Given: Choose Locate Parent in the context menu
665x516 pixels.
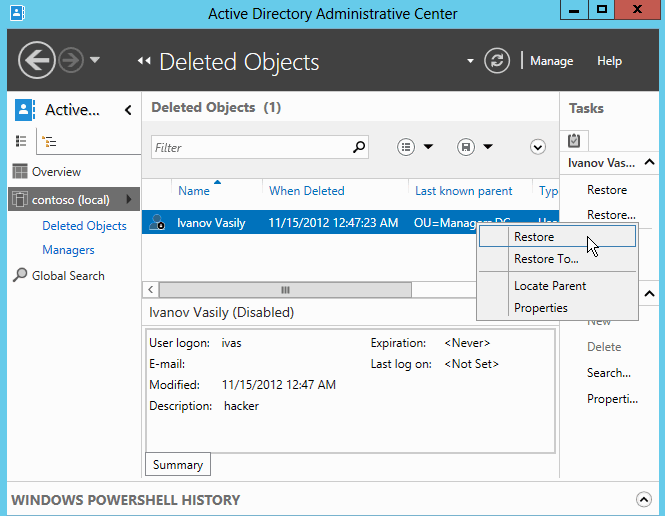Looking at the screenshot, I should (x=557, y=286).
